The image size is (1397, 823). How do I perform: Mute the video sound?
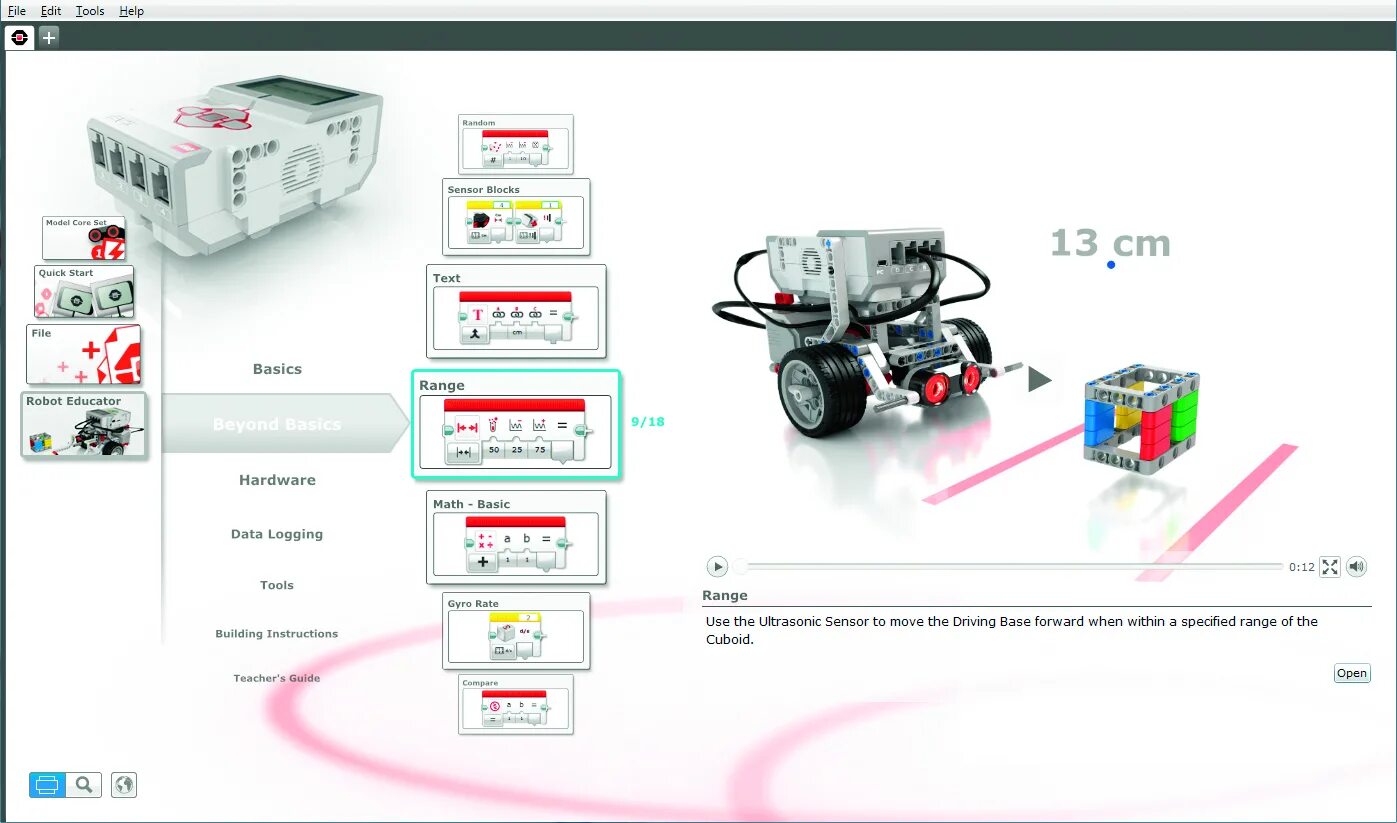(1356, 567)
